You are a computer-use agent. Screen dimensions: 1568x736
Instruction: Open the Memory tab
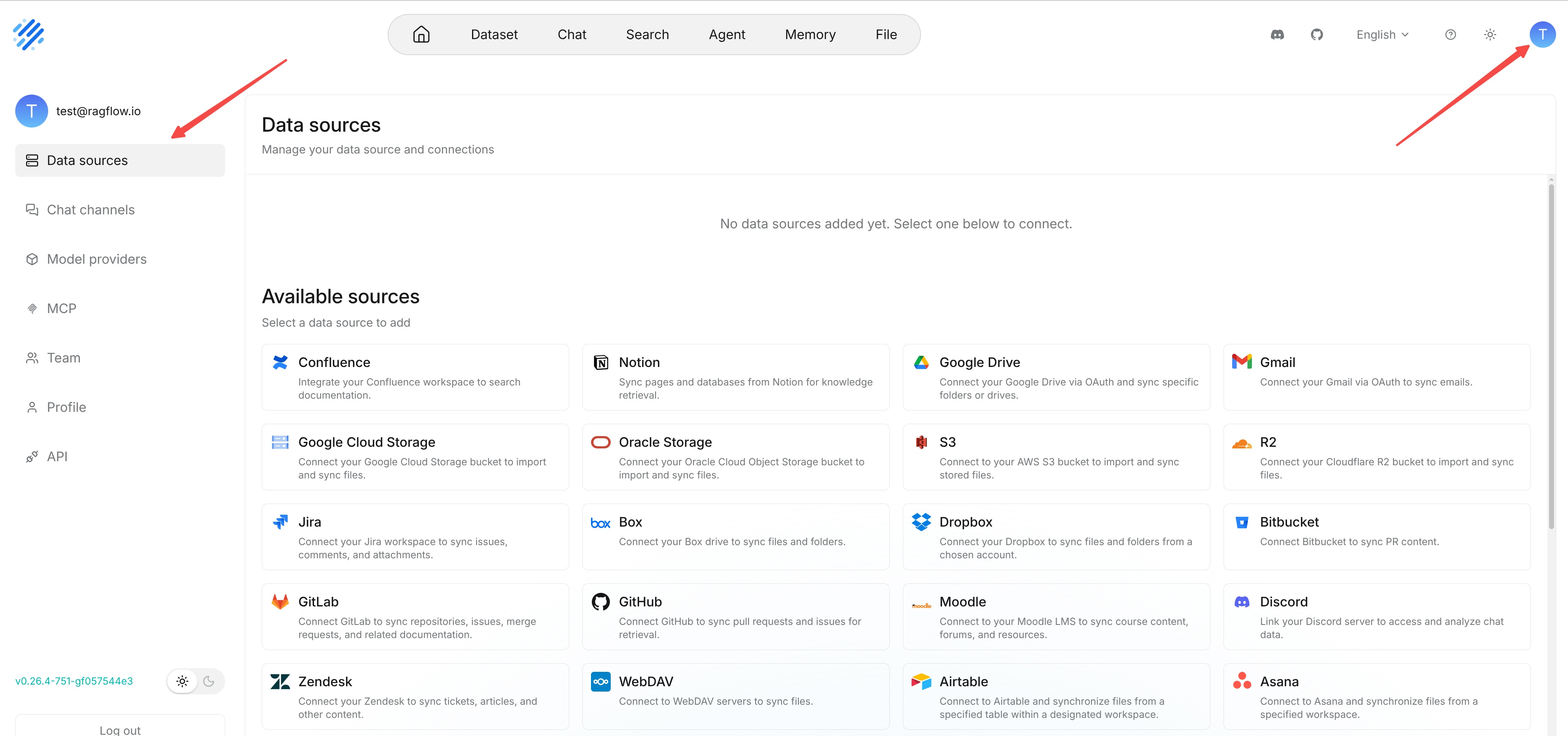click(810, 35)
